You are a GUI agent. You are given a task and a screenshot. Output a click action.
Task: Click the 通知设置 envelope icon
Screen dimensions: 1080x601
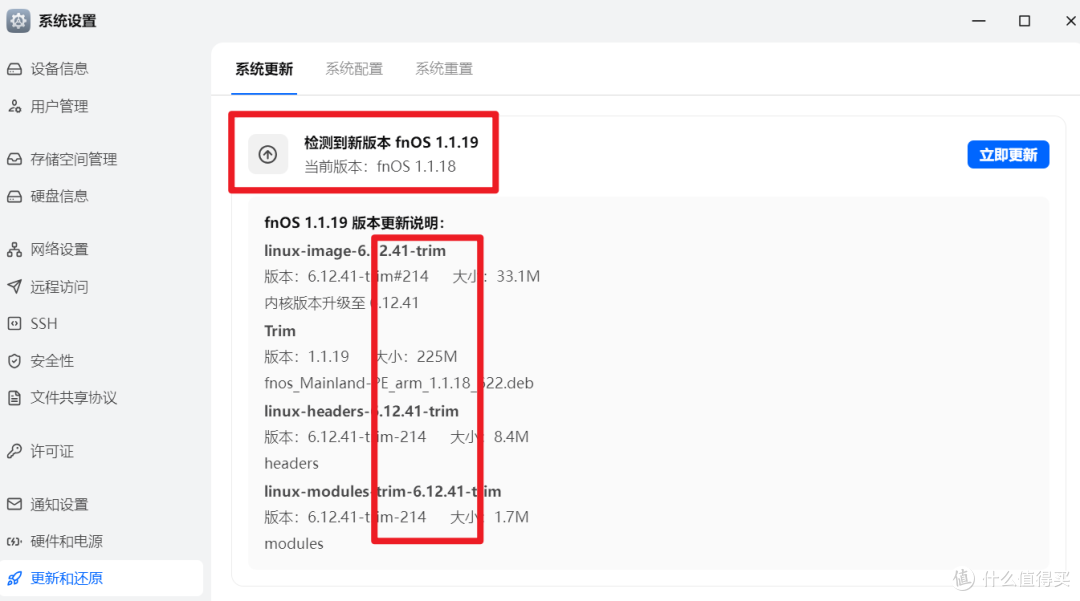14,504
